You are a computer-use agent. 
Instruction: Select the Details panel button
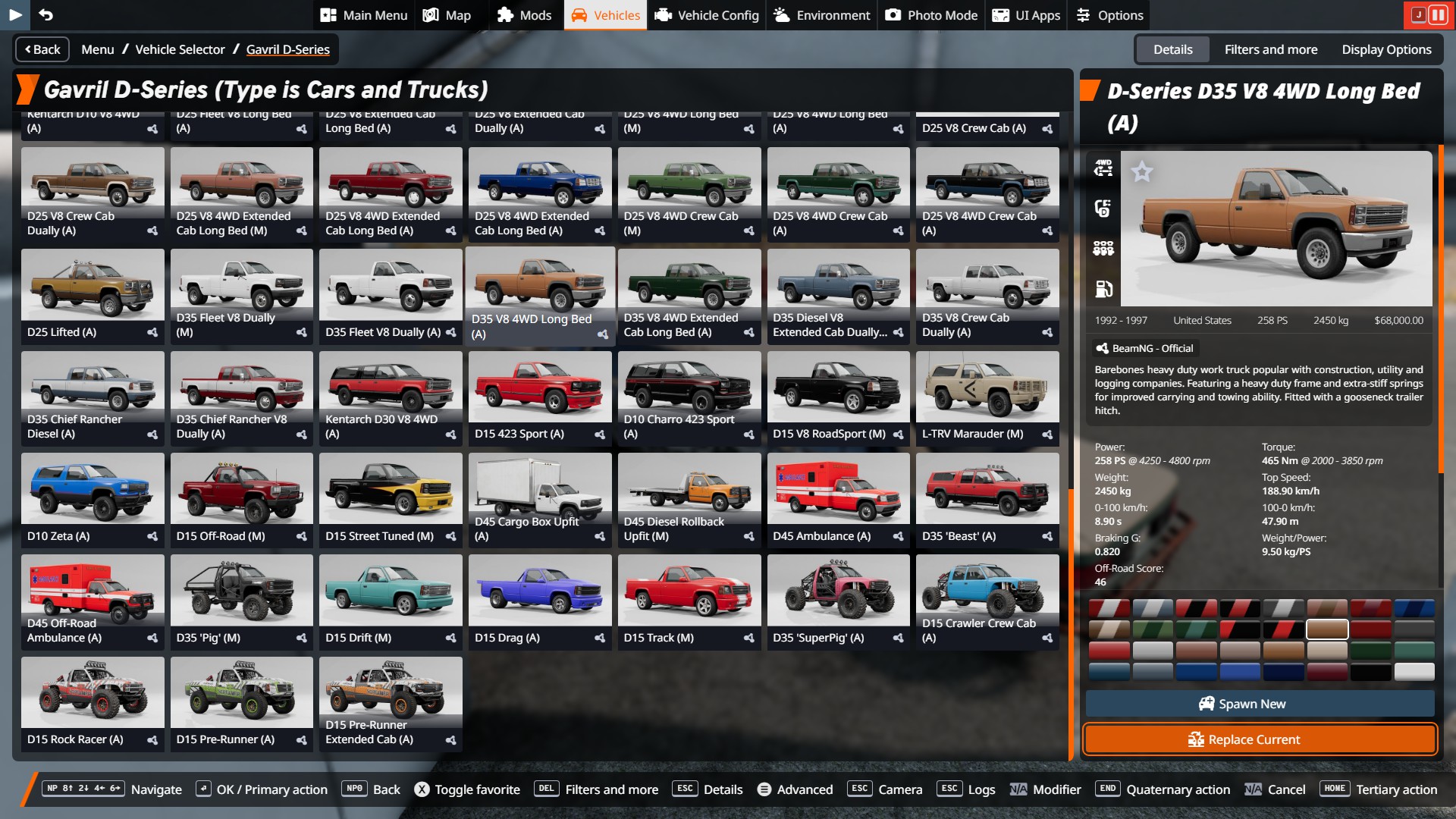tap(1173, 49)
